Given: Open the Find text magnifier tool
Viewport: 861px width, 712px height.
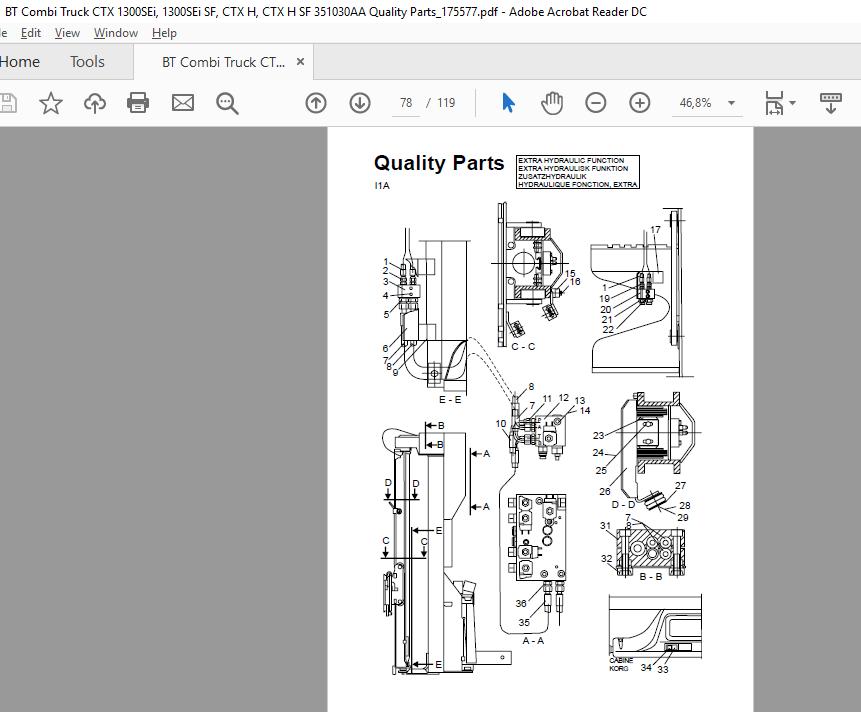Looking at the screenshot, I should pos(227,103).
